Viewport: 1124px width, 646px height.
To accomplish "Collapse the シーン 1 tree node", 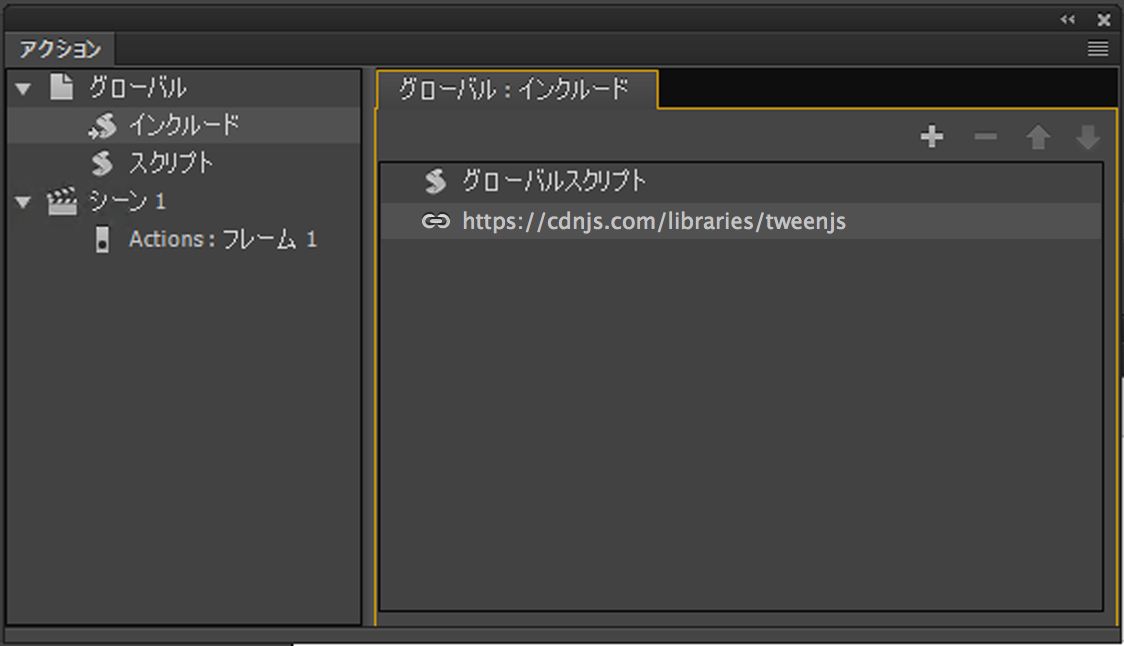I will click(x=23, y=202).
